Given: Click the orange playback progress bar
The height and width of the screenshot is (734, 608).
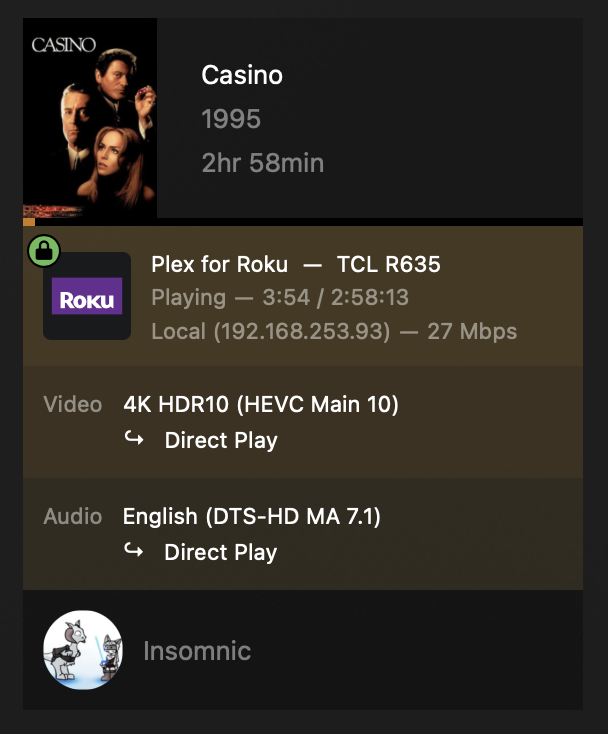Looking at the screenshot, I should coord(29,221).
